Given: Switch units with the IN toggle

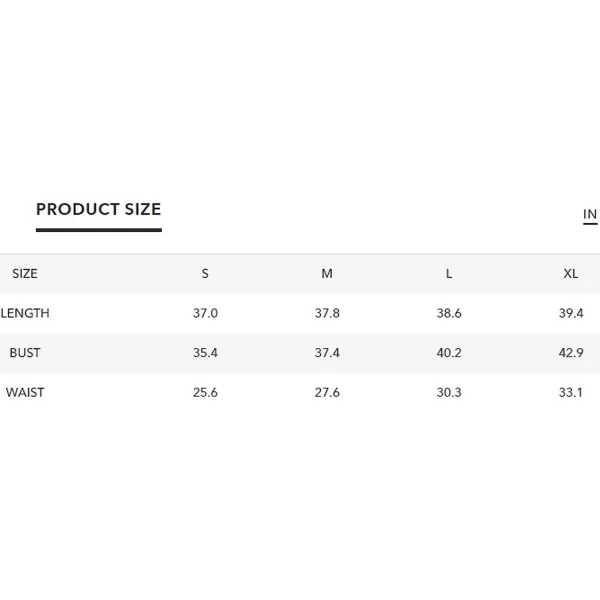Looking at the screenshot, I should (590, 214).
